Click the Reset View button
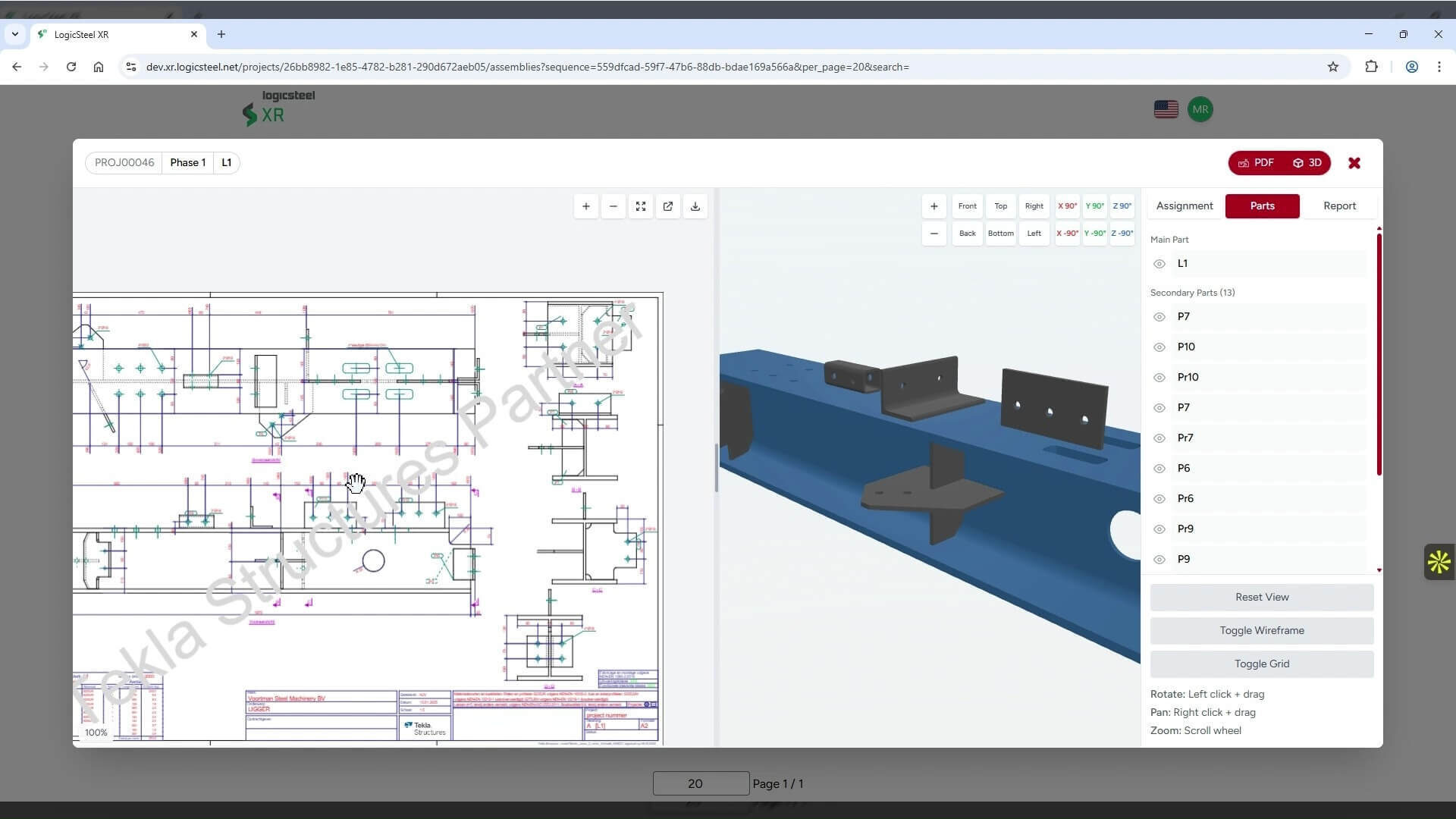This screenshot has width=1456, height=819. (x=1262, y=598)
